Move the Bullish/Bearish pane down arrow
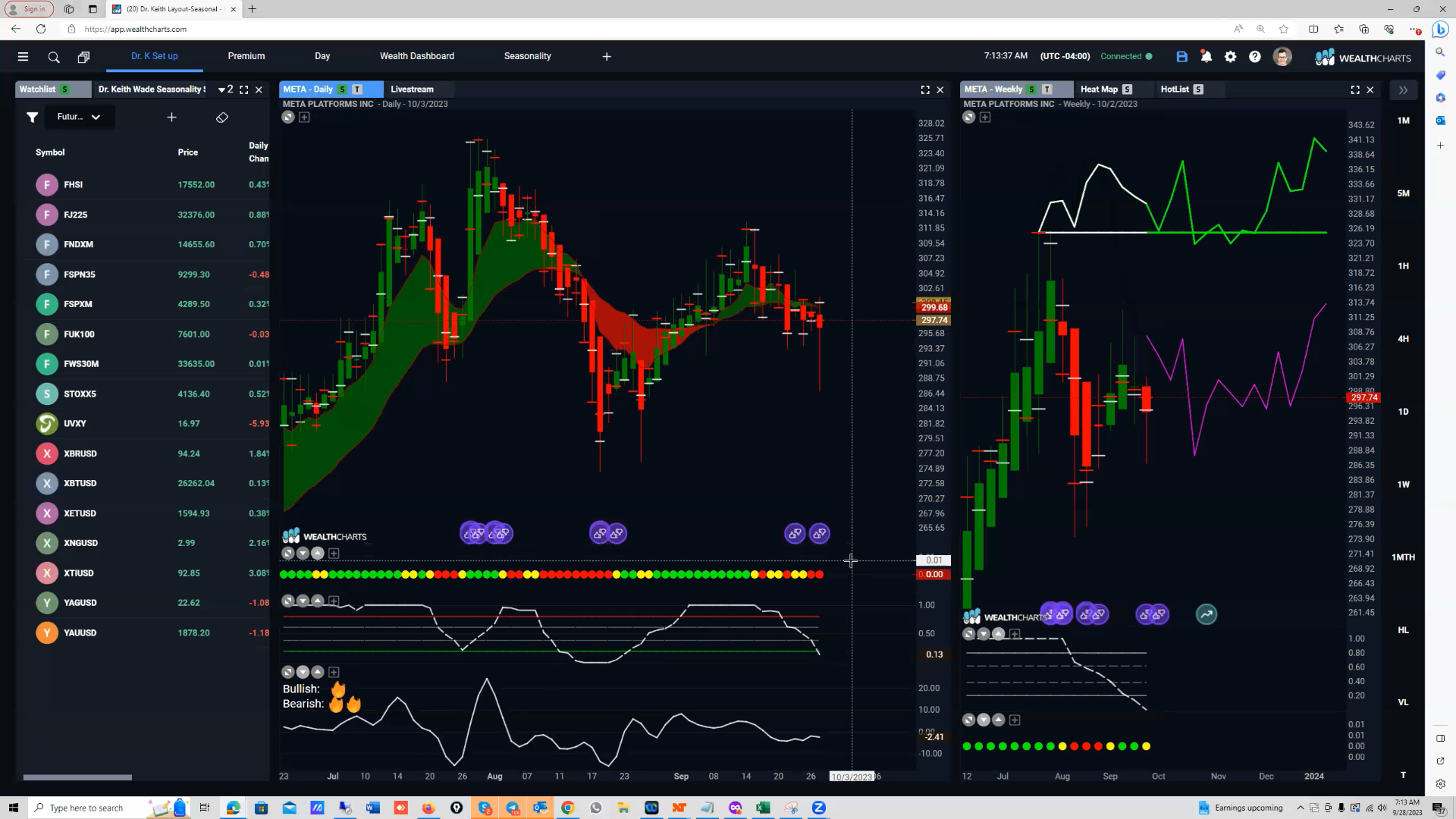 (303, 672)
